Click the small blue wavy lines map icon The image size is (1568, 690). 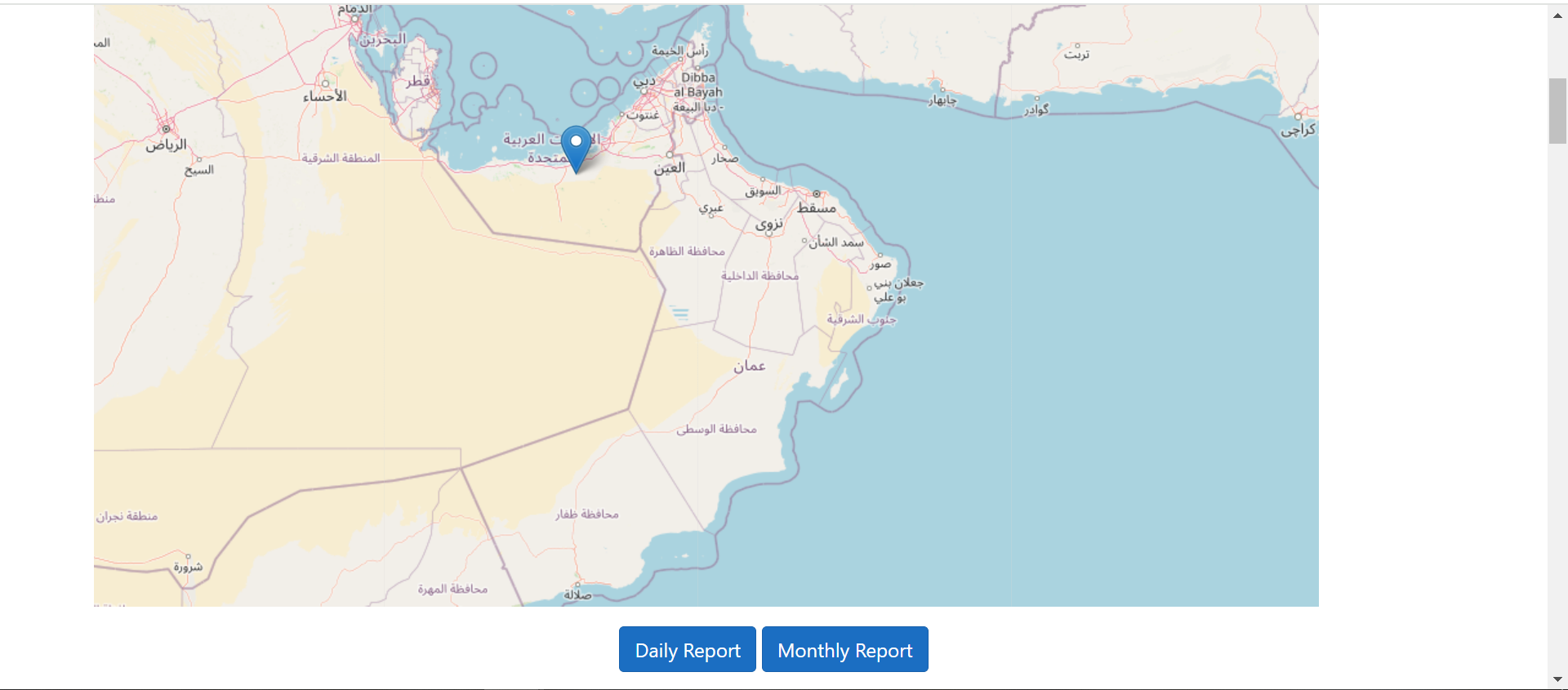679,313
